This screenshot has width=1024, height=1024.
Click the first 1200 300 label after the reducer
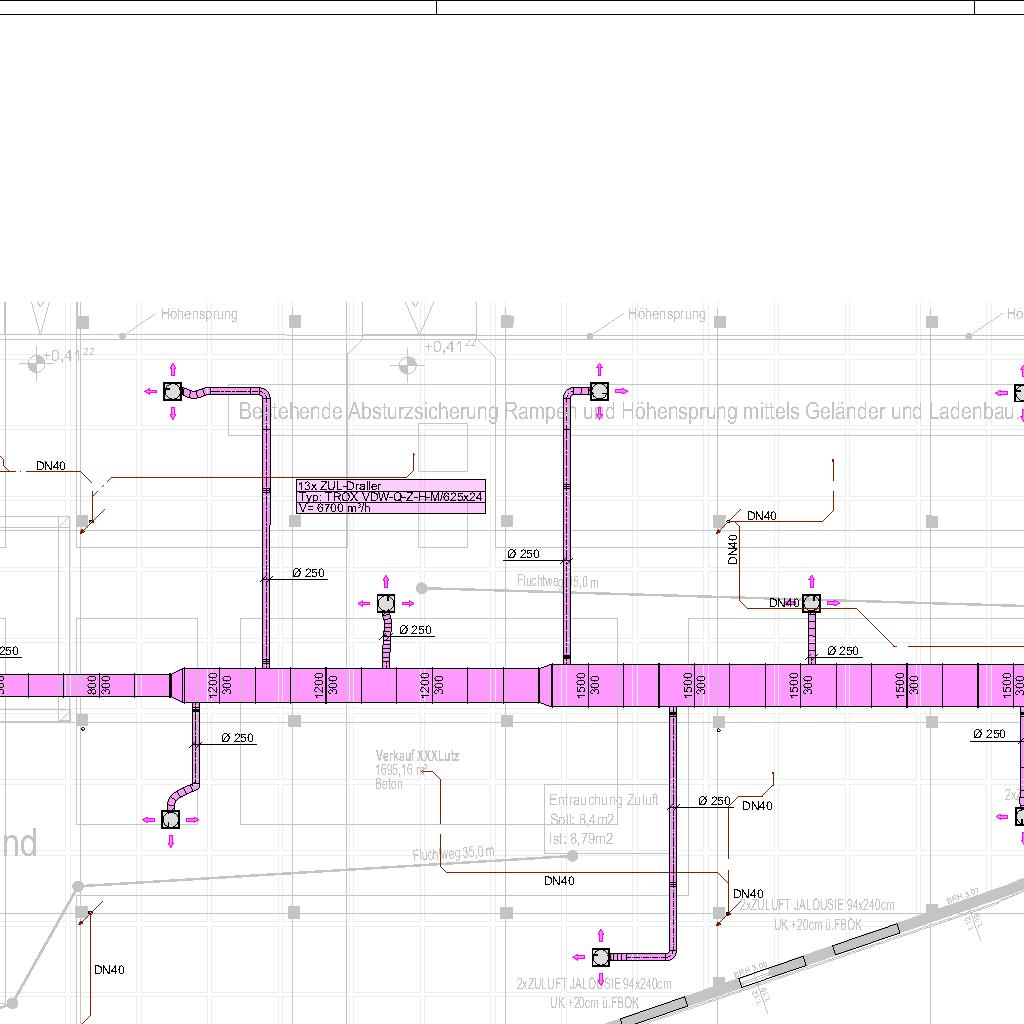tap(219, 686)
